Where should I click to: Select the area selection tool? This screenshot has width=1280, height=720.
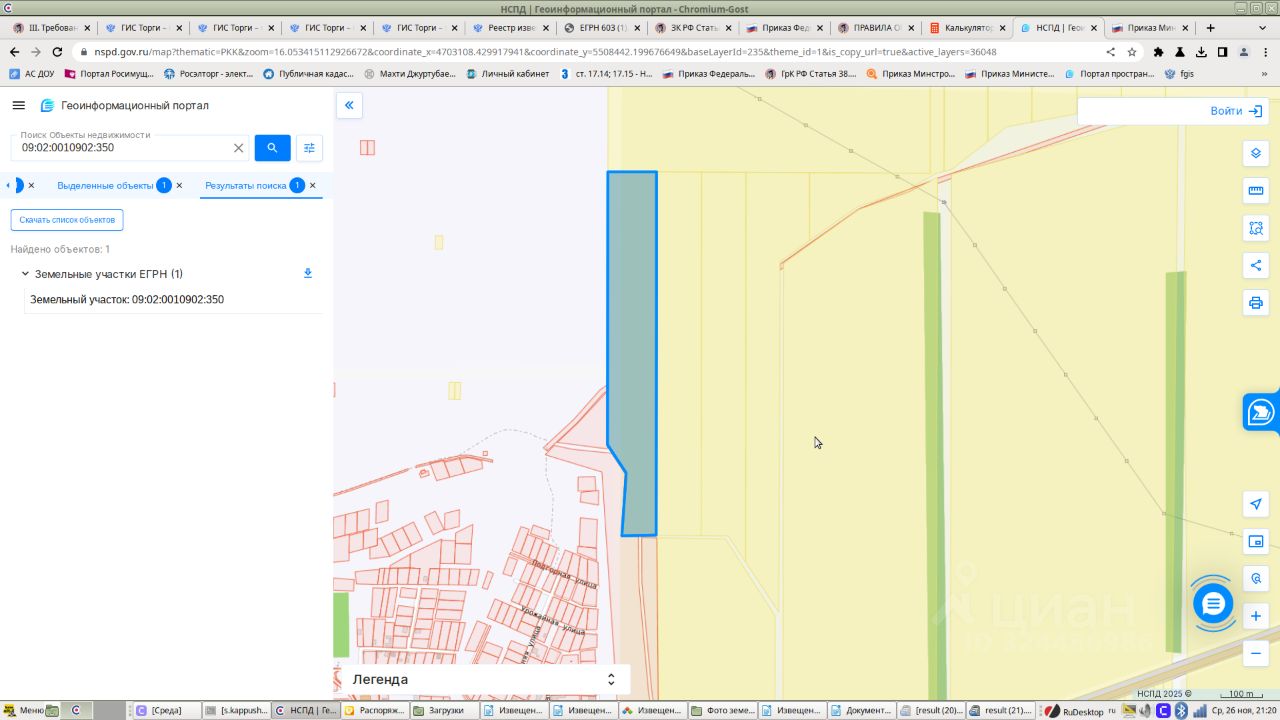[1256, 228]
